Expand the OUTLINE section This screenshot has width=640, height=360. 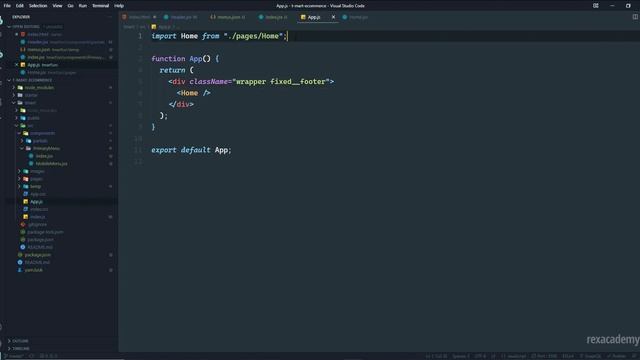pos(9,341)
